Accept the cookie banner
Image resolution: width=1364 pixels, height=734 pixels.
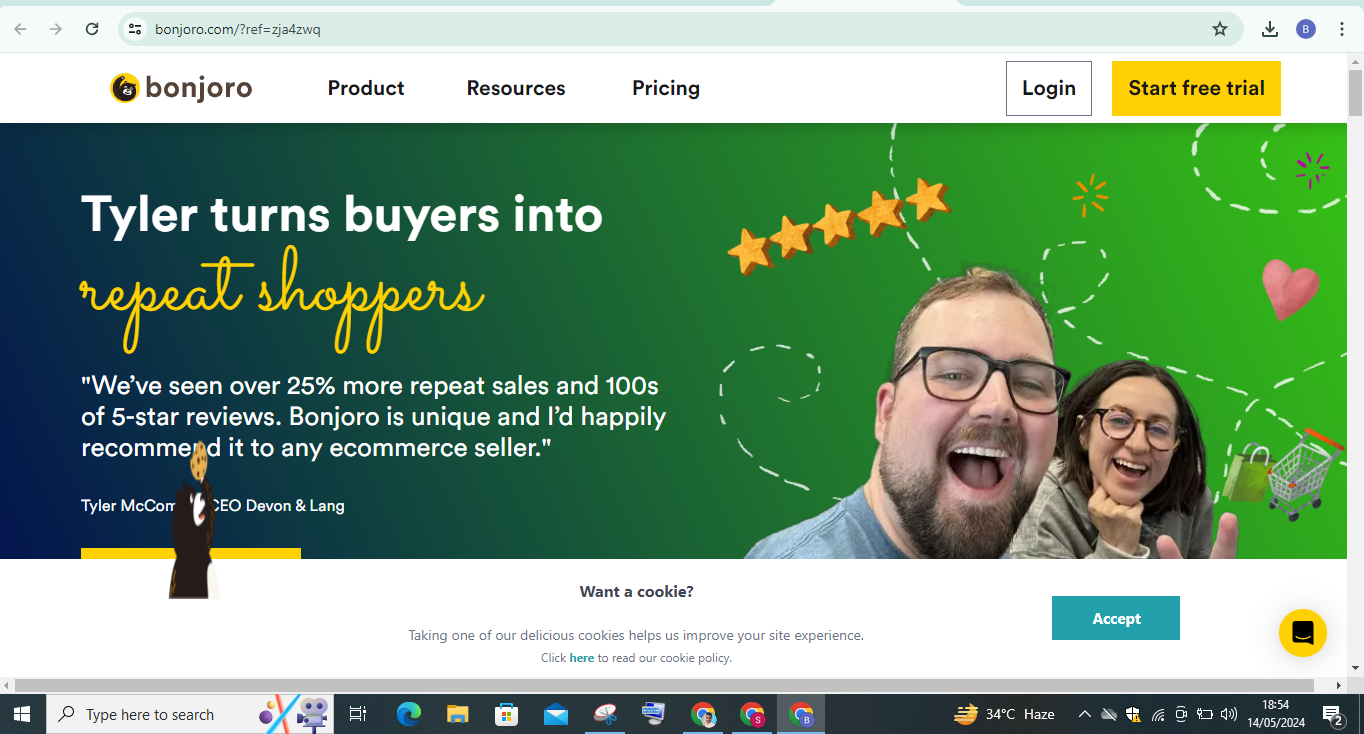(1116, 618)
